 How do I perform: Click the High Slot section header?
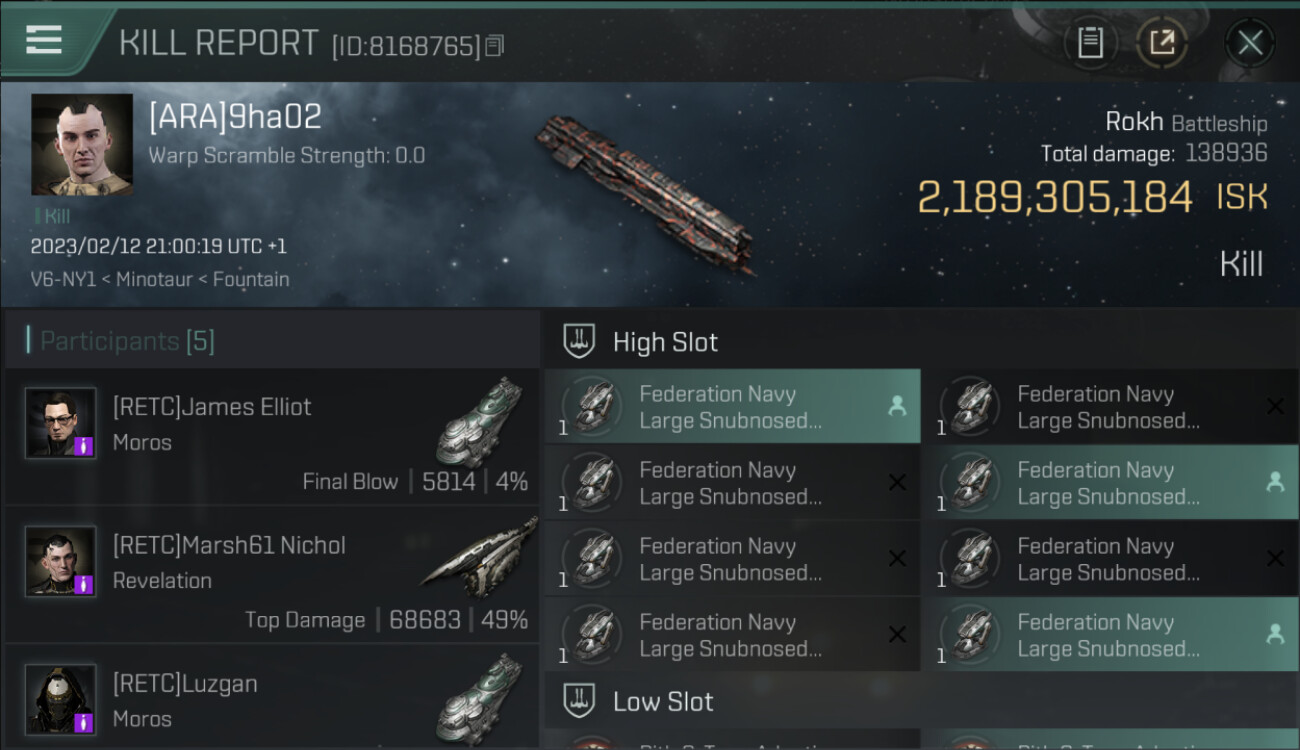click(x=665, y=342)
